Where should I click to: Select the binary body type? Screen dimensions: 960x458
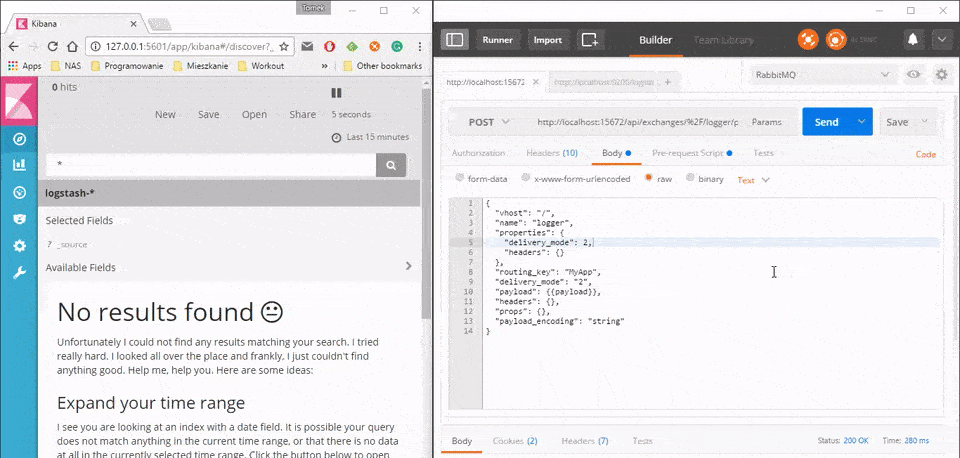click(690, 179)
